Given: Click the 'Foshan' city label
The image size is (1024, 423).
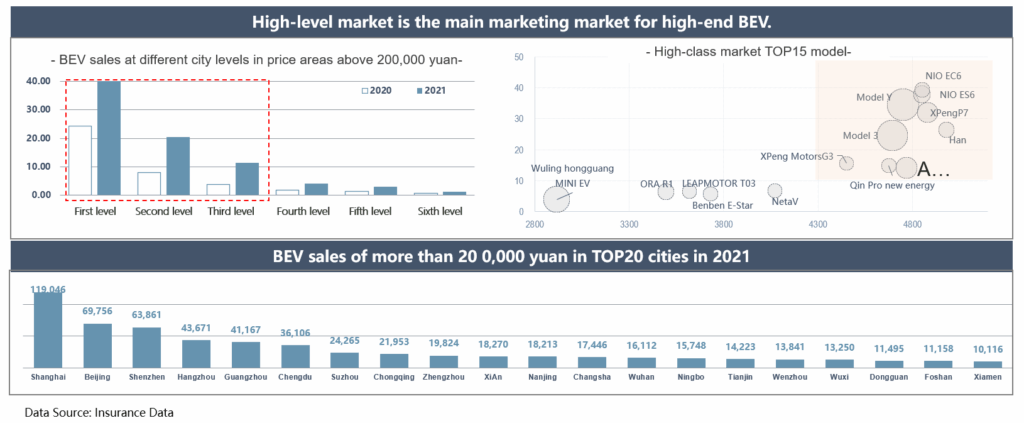Looking at the screenshot, I should coord(938,377).
